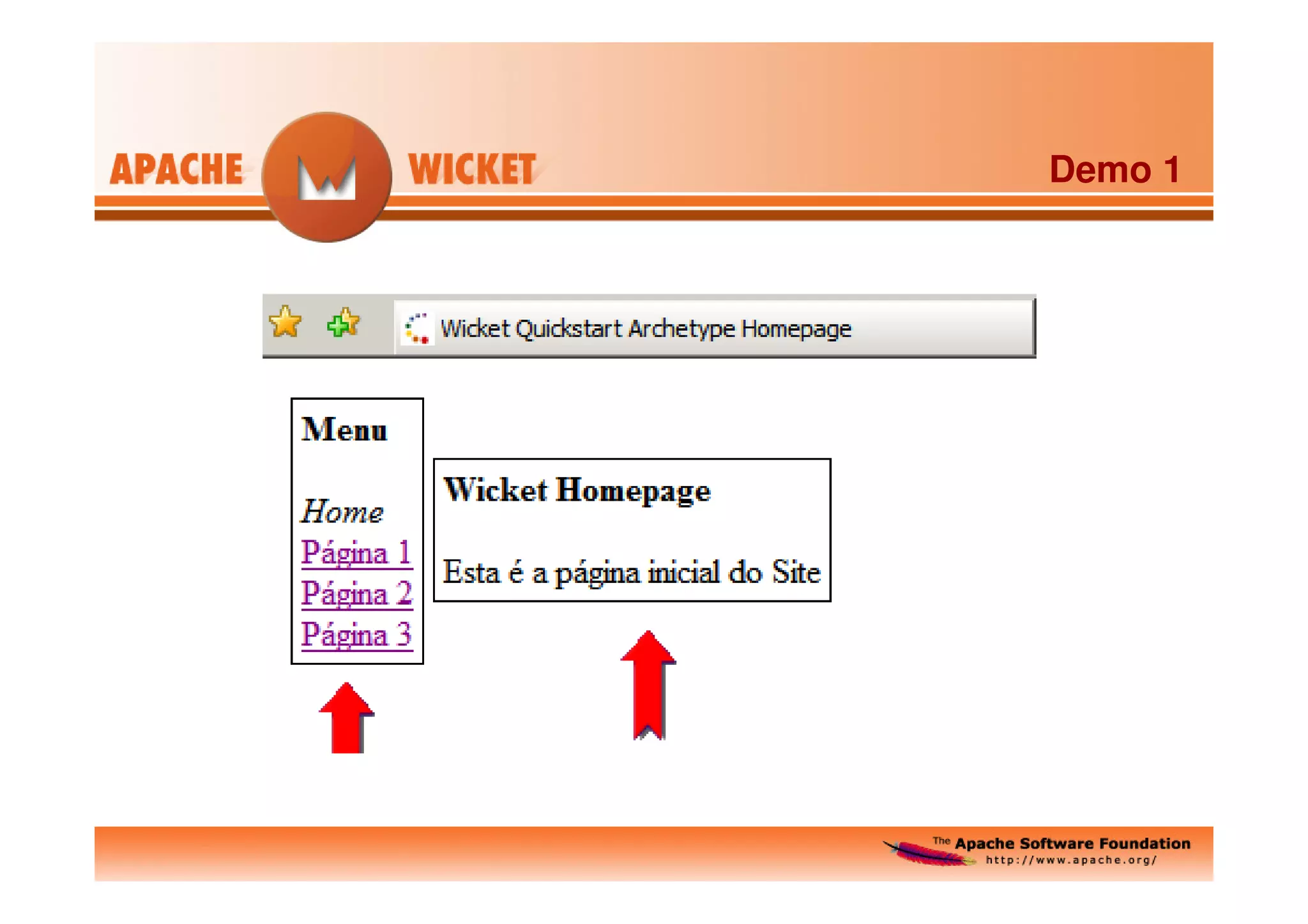Image resolution: width=1308 pixels, height=924 pixels.
Task: Click the Apache Software Foundation text
Action: 1072,844
